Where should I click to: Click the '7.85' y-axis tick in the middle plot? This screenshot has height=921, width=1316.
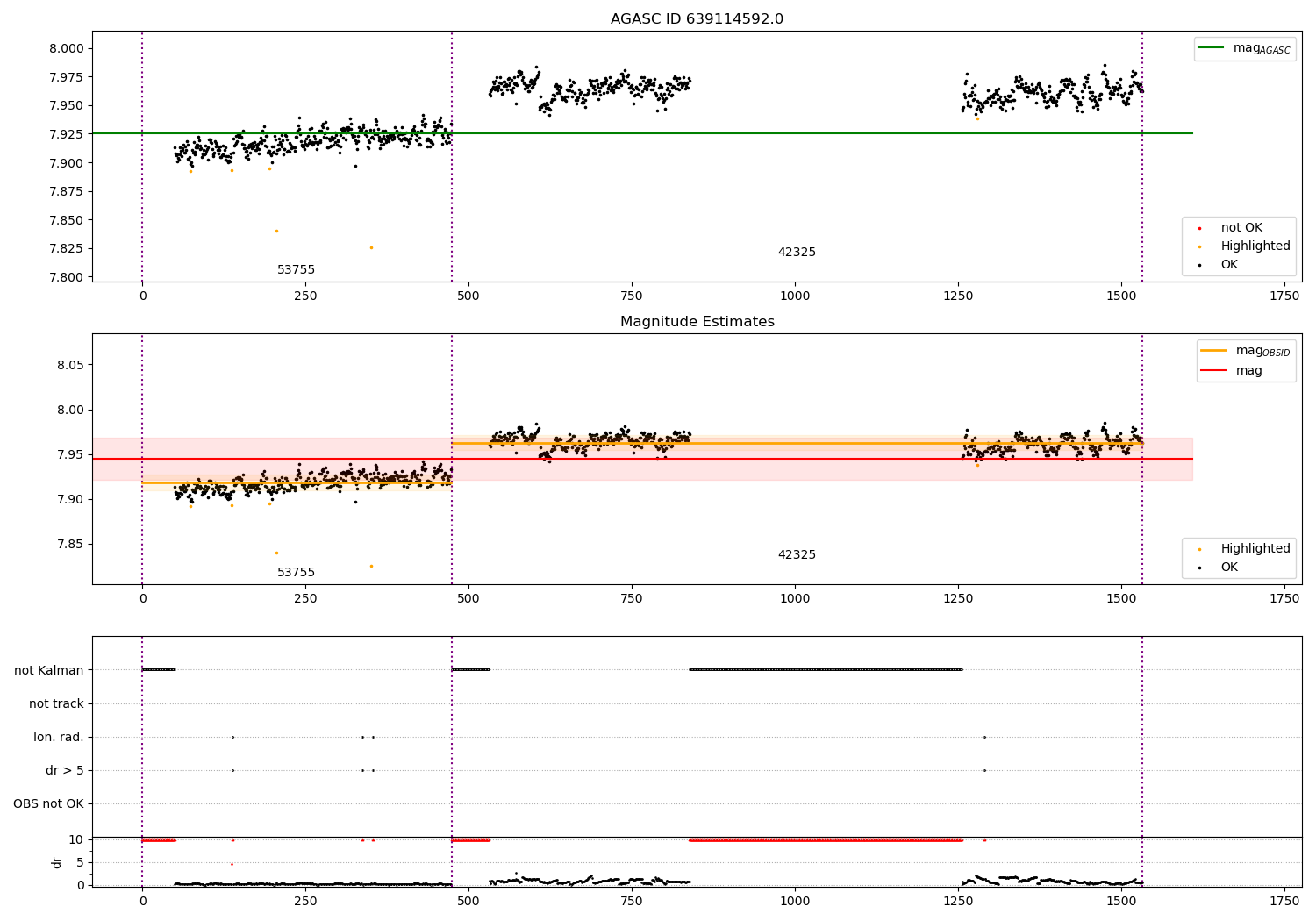pos(70,544)
